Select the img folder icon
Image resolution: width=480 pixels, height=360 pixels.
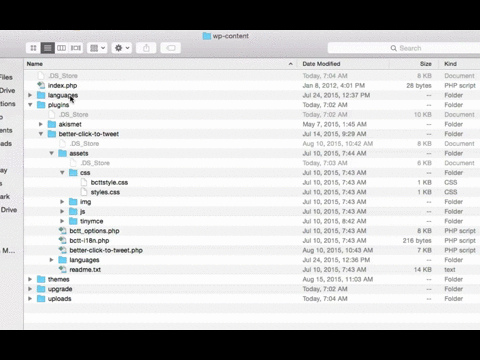click(x=73, y=202)
